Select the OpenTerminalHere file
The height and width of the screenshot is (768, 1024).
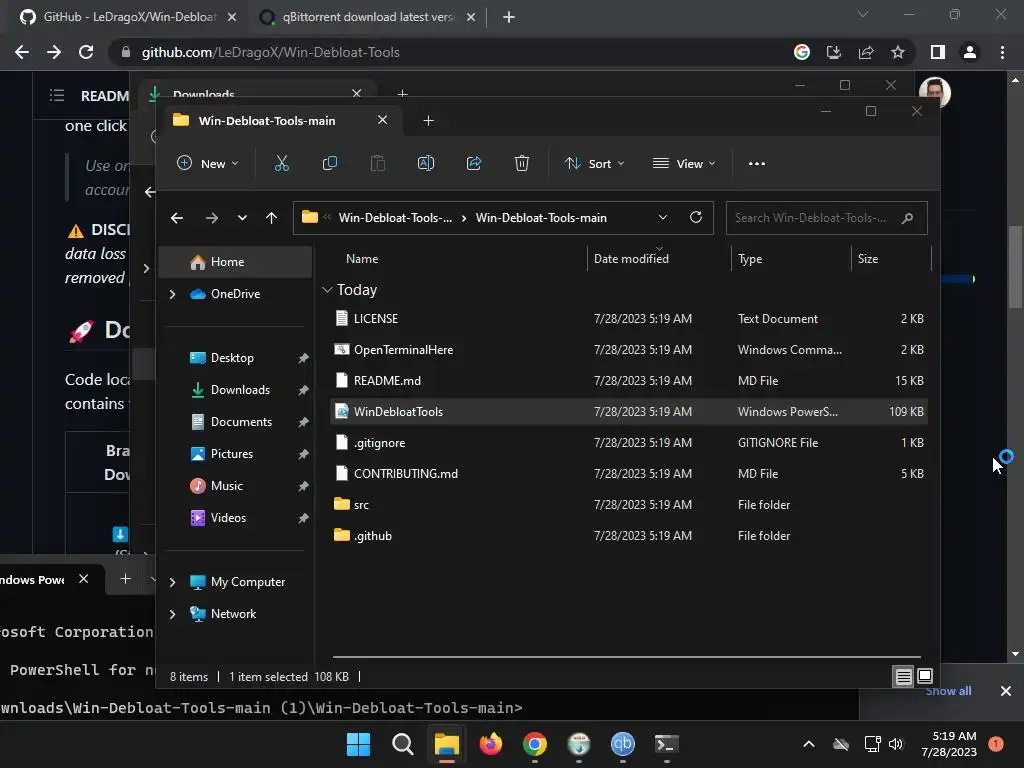(x=628, y=350)
